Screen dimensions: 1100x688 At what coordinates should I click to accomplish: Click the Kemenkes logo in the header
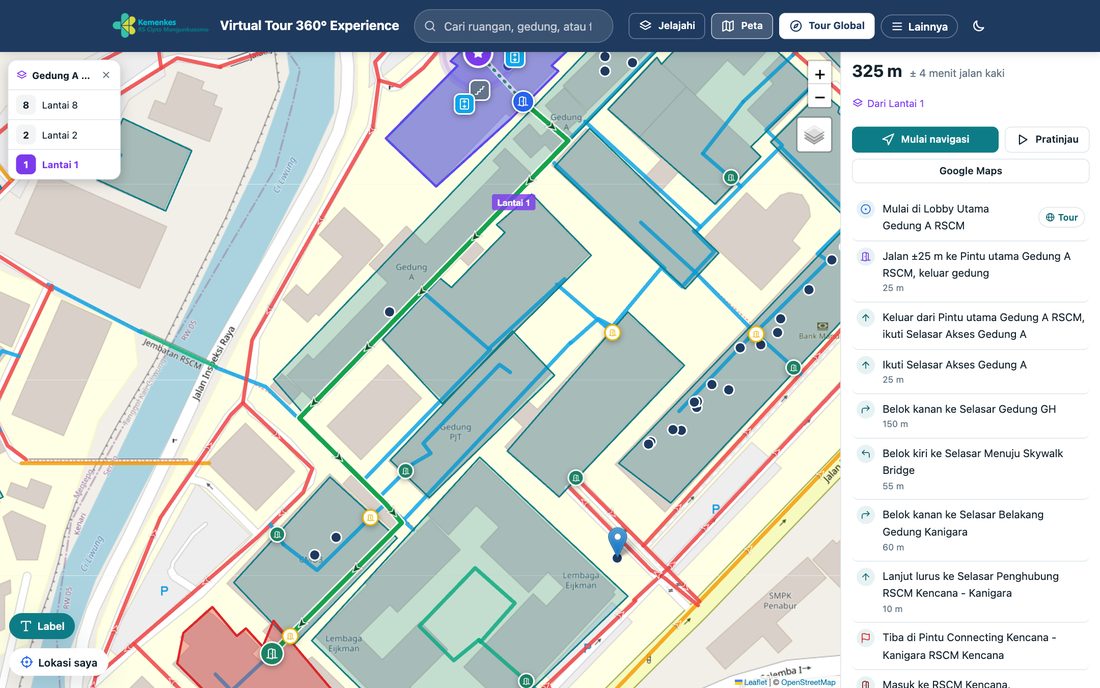[161, 26]
